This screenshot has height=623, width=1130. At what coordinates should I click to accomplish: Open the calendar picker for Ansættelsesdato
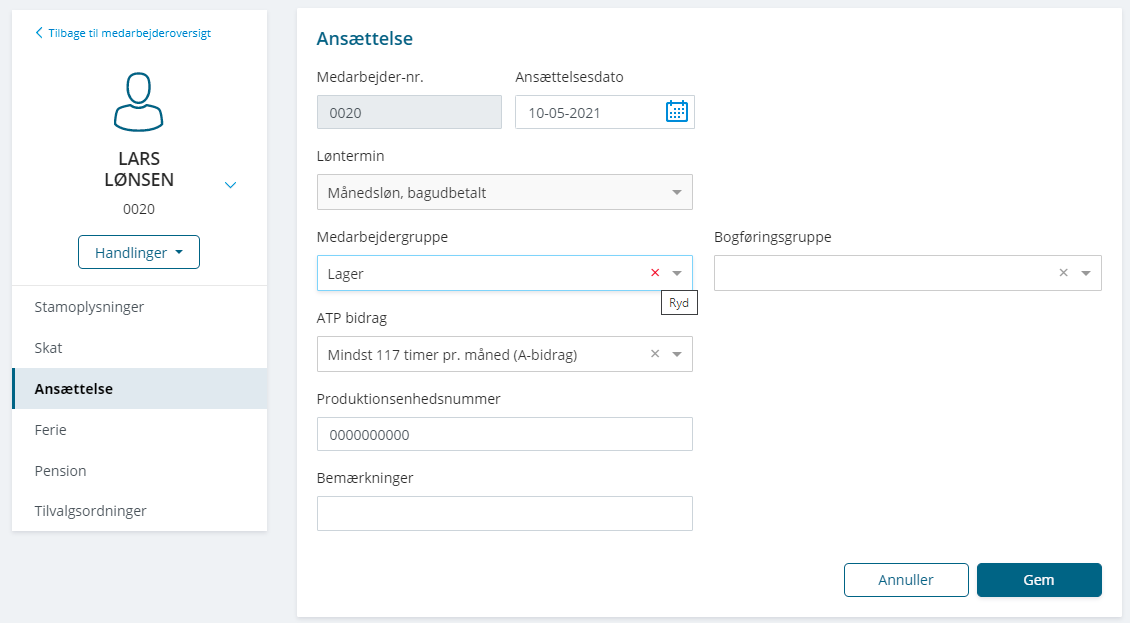(x=677, y=112)
